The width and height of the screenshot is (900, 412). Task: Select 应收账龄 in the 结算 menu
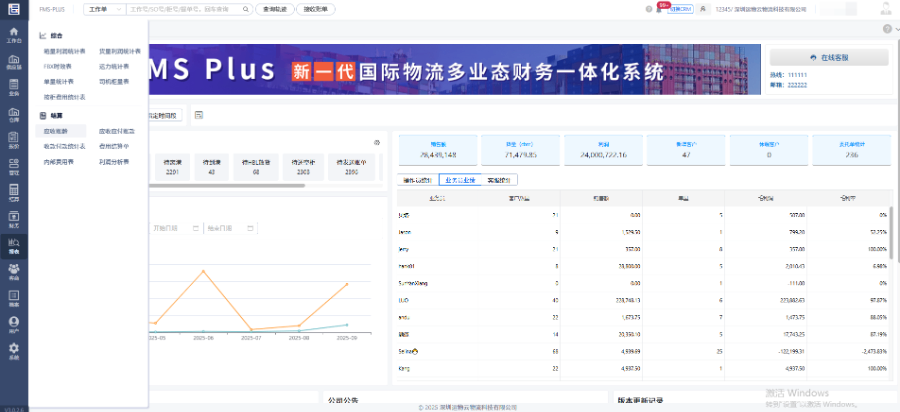55,131
